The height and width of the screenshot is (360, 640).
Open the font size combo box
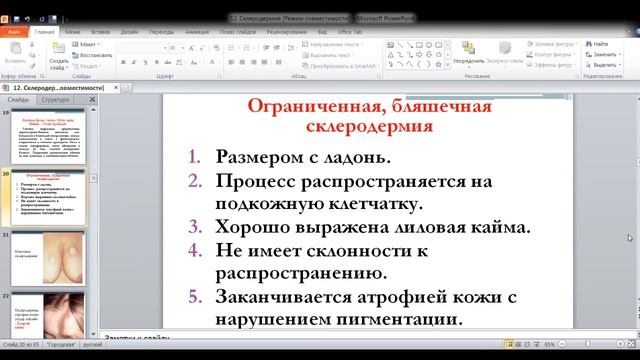point(177,48)
